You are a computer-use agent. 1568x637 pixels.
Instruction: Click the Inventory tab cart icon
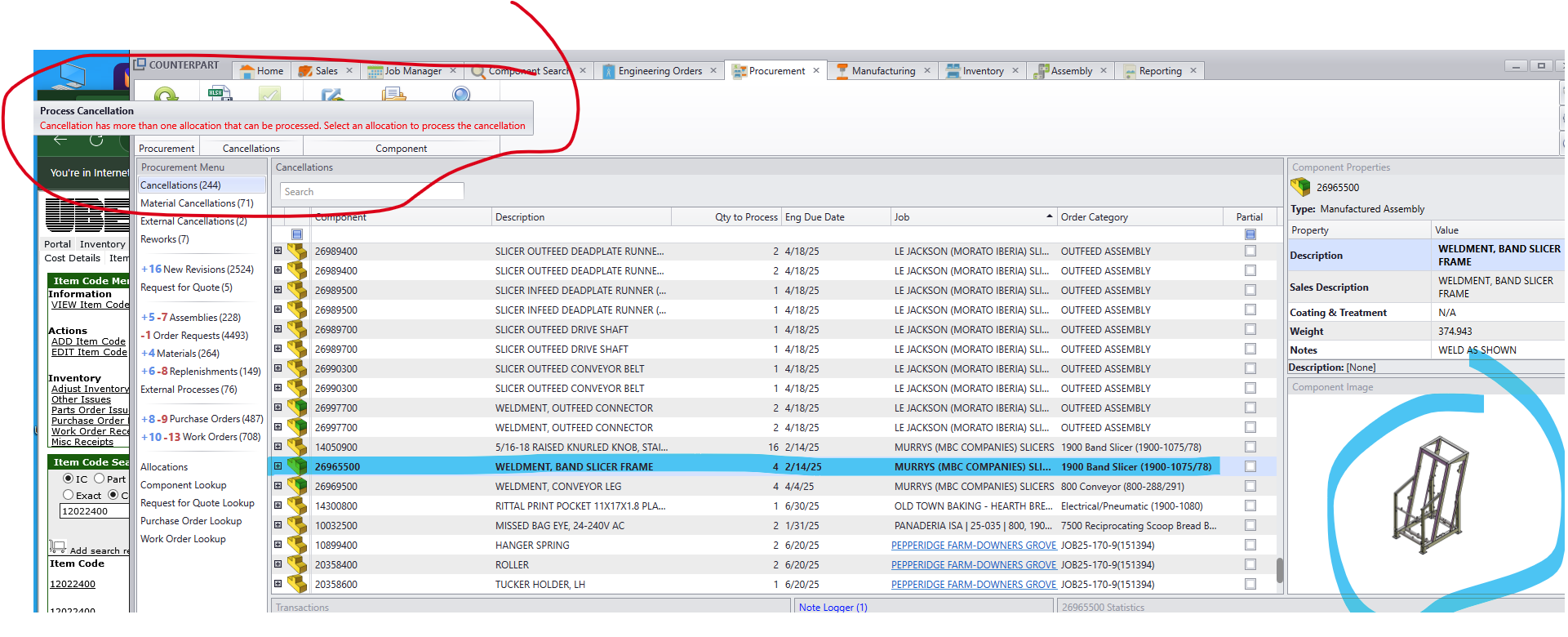click(953, 72)
